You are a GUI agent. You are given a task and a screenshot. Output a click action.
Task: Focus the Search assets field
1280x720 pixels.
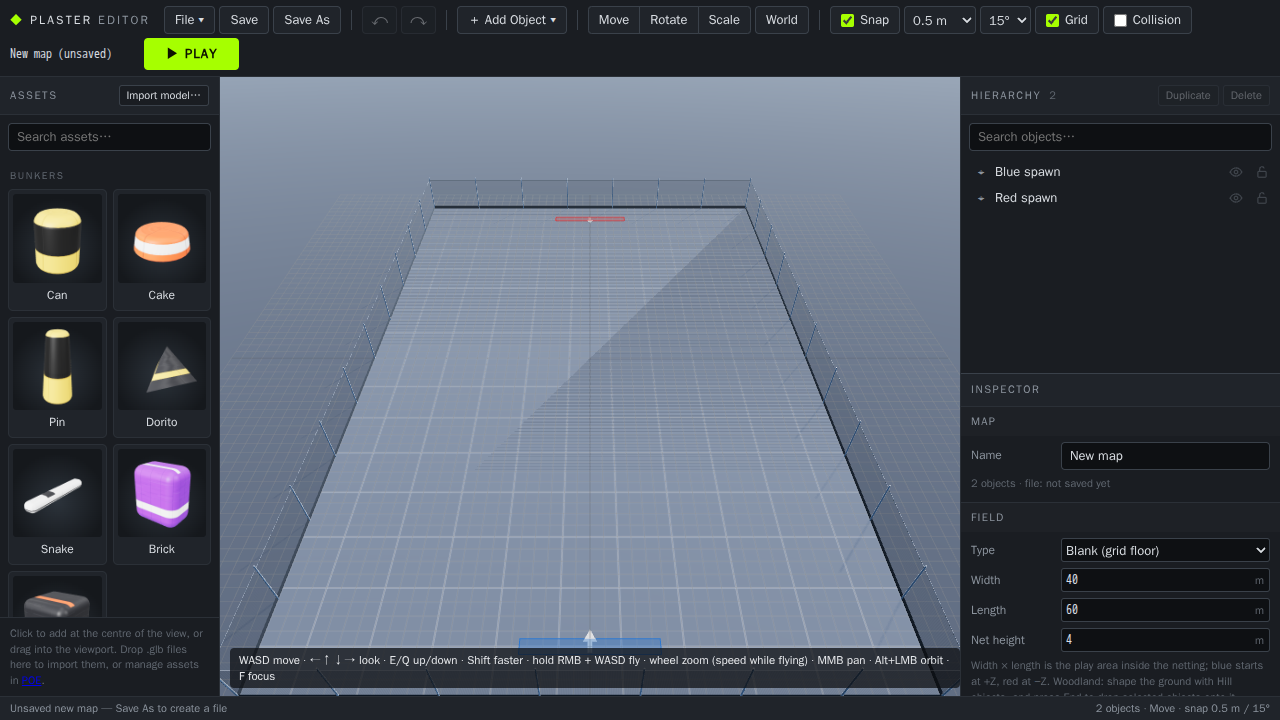click(110, 137)
